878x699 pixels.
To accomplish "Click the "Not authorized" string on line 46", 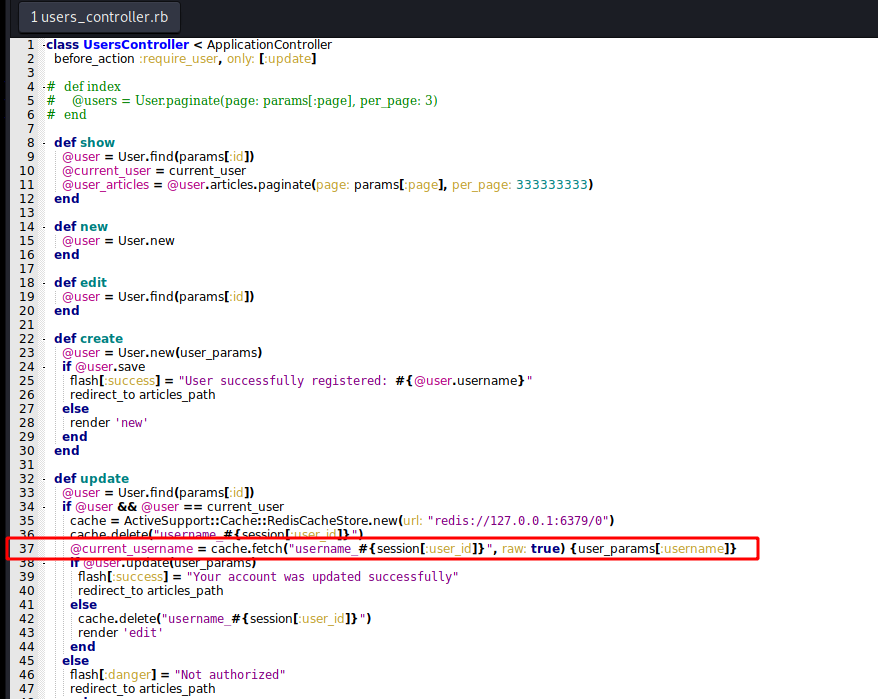I will 230,675.
